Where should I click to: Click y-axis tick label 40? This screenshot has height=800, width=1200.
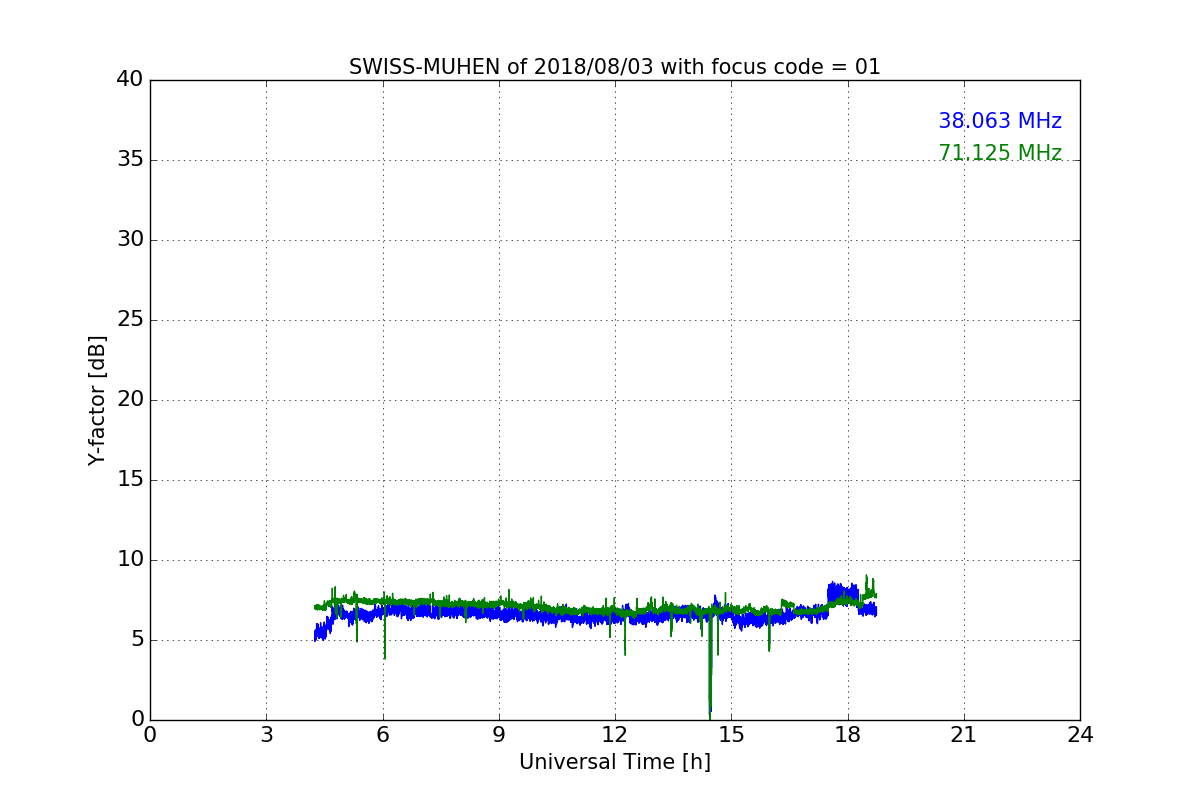(130, 80)
